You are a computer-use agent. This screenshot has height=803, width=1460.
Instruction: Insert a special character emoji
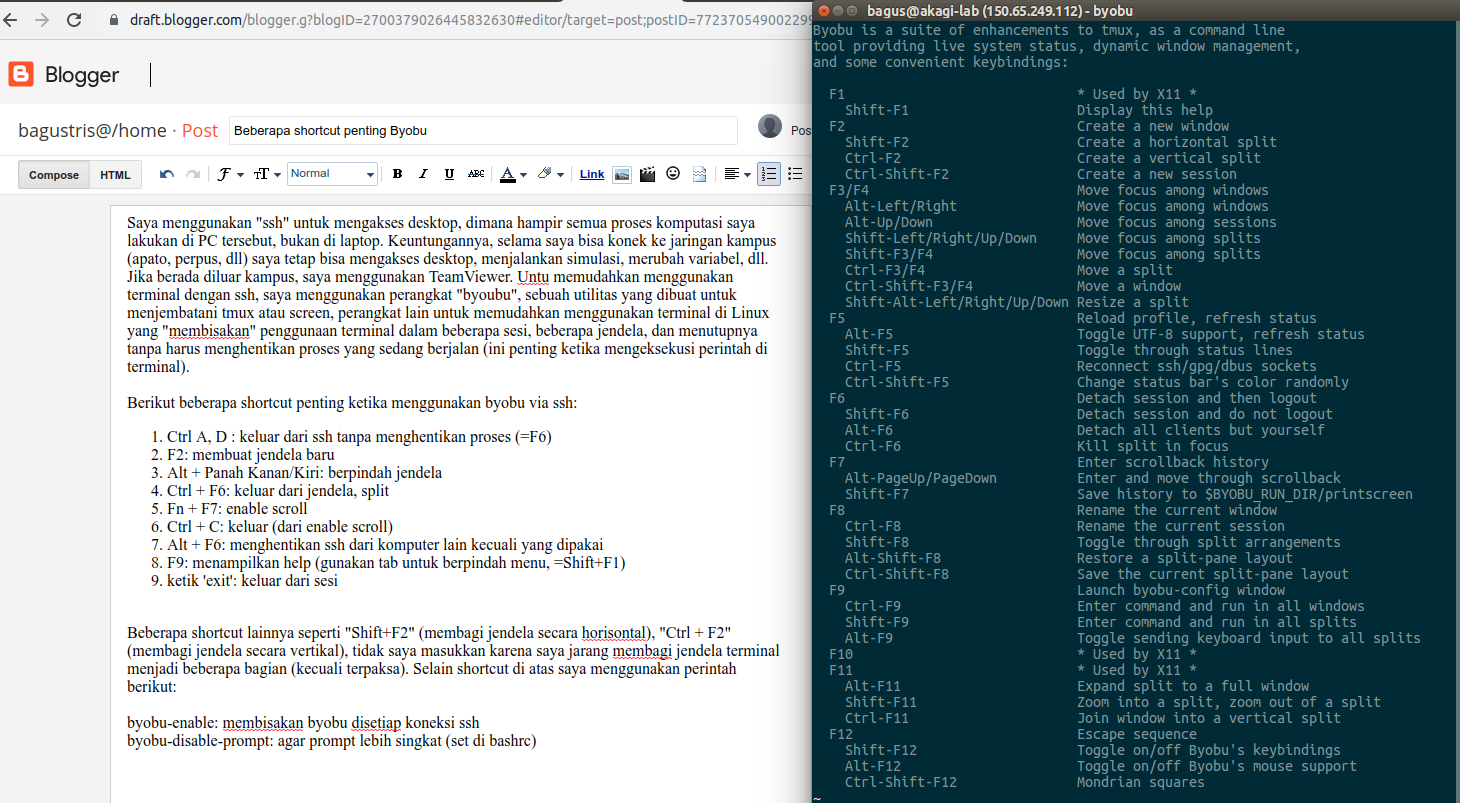(x=673, y=174)
